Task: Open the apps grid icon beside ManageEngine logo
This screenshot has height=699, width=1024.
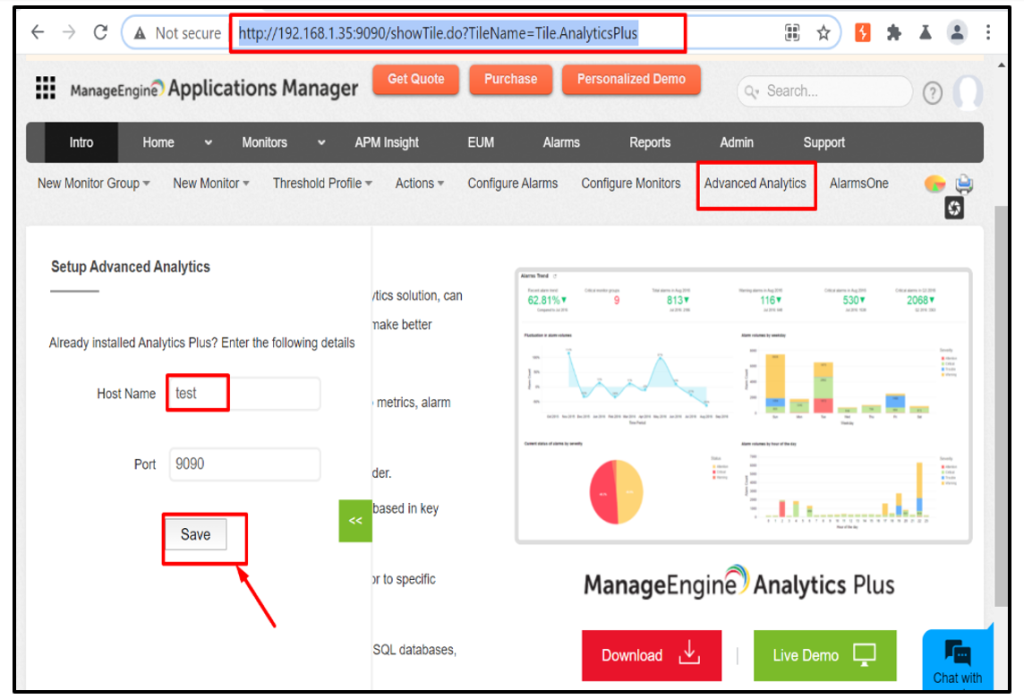Action: (x=46, y=88)
